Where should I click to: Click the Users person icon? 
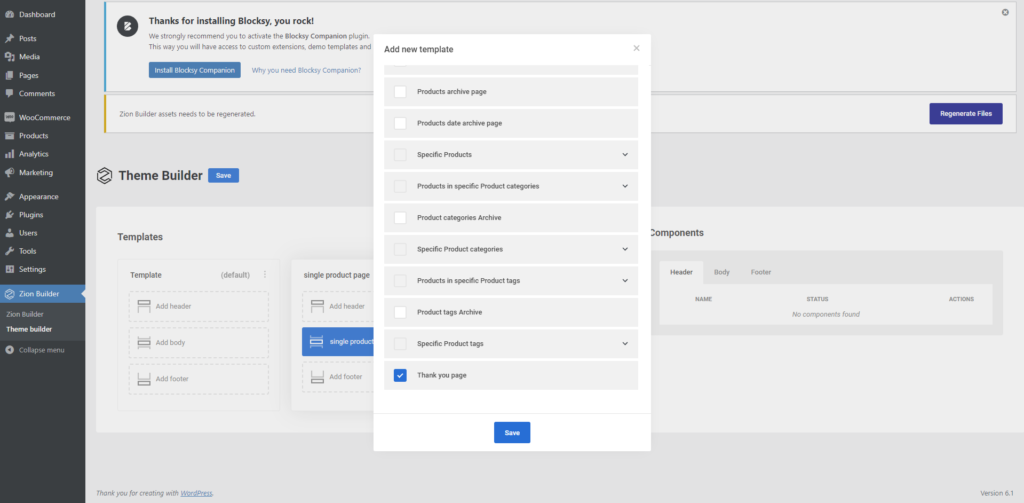(9, 233)
